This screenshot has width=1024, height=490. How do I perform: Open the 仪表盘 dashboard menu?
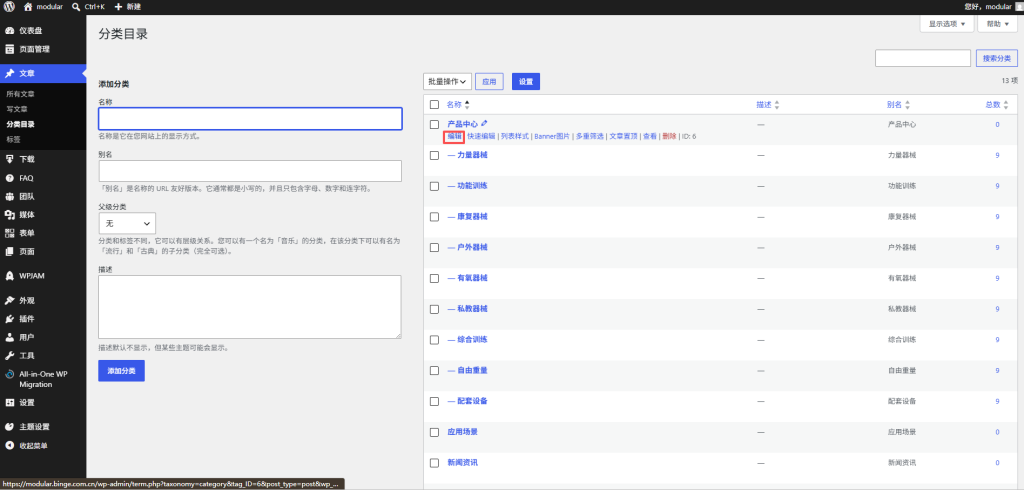click(43, 31)
